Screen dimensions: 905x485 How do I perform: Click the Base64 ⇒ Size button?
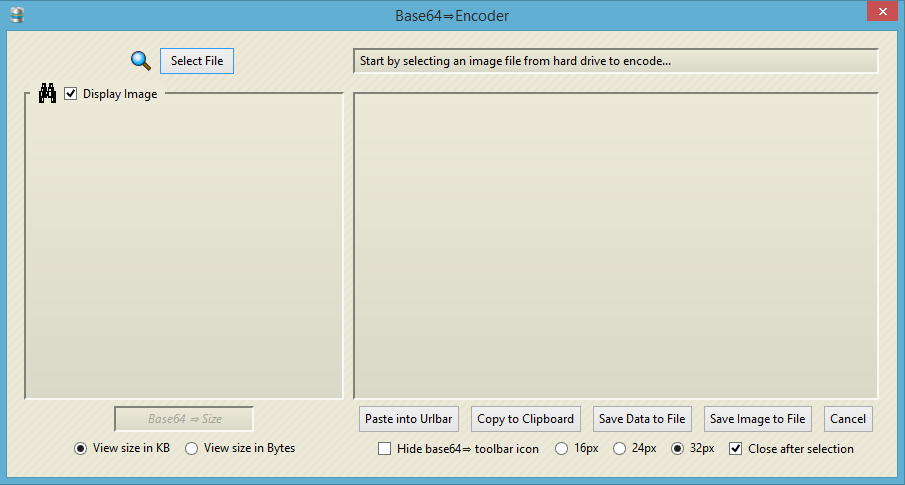[184, 419]
